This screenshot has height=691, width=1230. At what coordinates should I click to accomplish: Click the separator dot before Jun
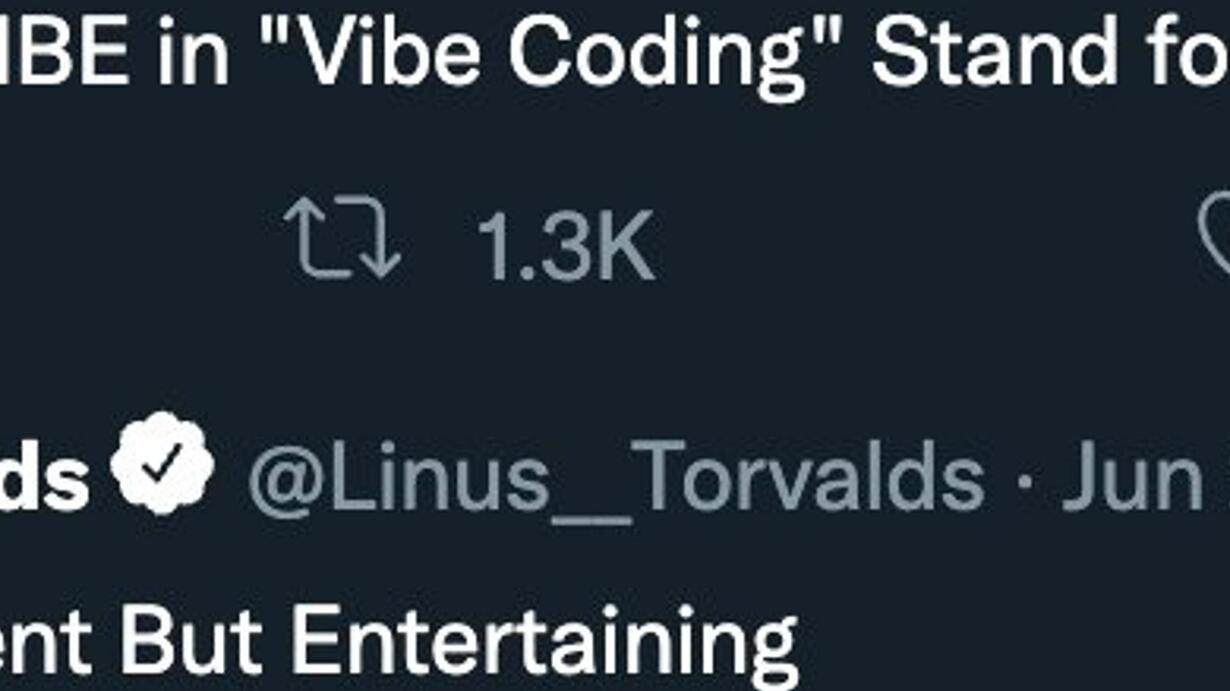click(x=1024, y=480)
